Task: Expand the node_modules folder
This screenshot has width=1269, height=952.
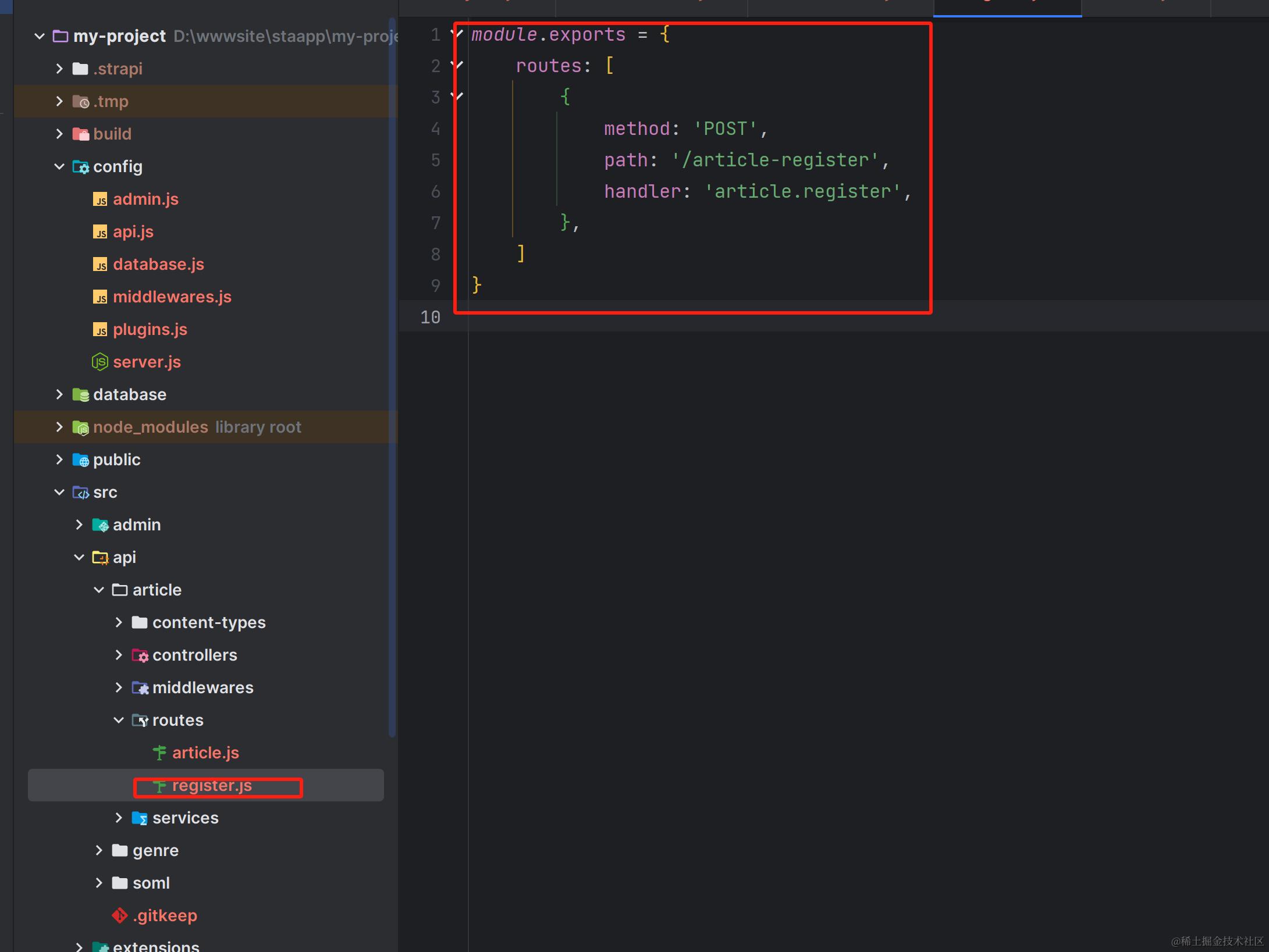Action: point(59,427)
